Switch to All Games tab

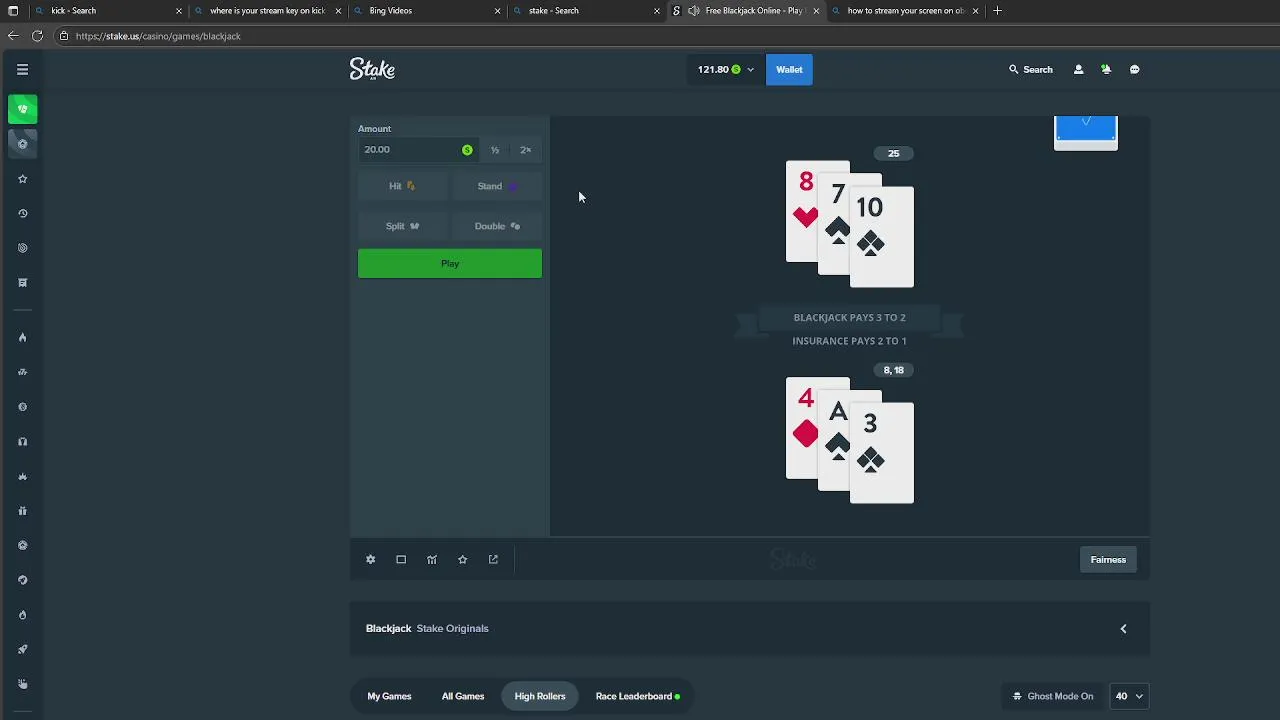click(463, 696)
